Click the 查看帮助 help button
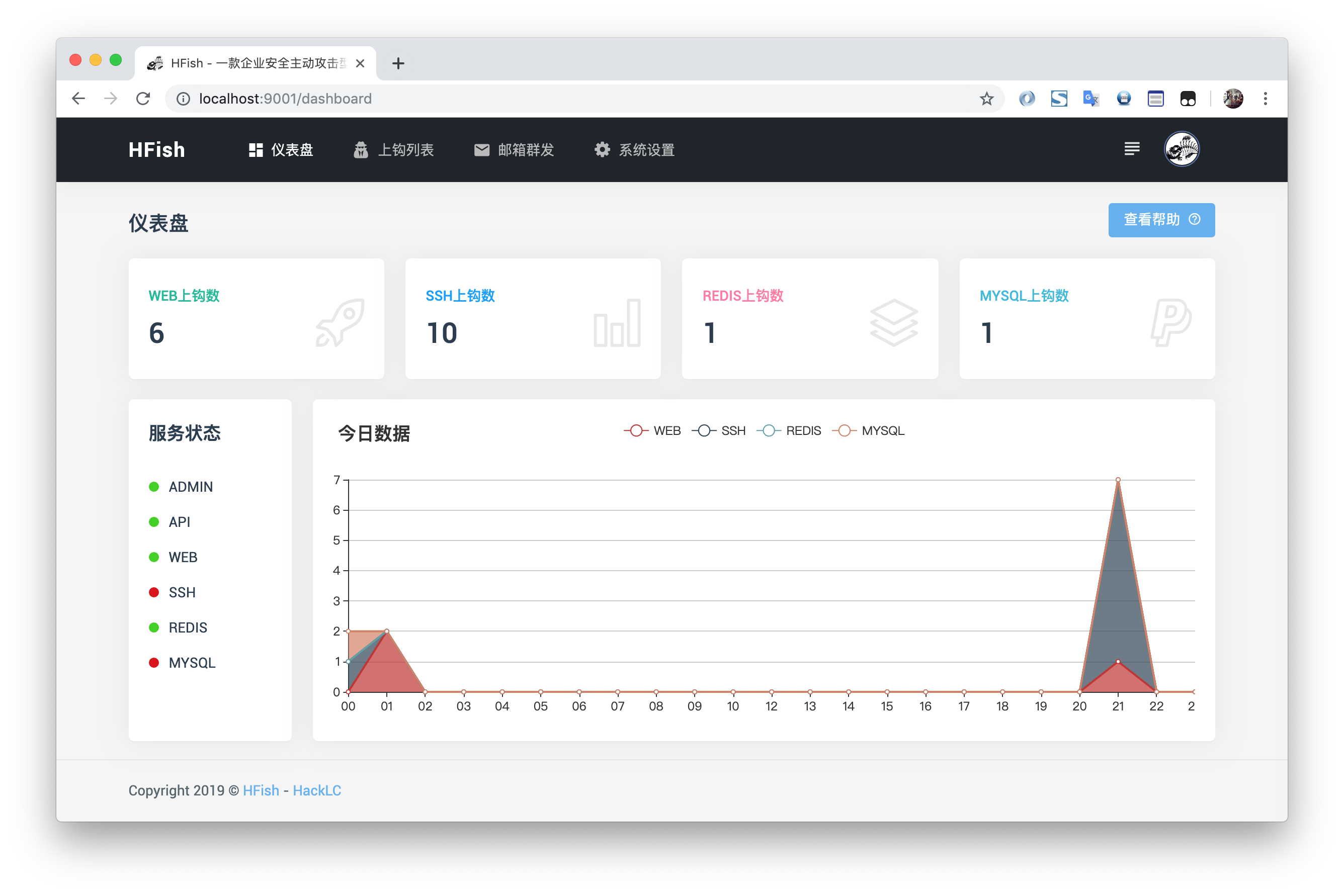This screenshot has height=896, width=1344. (1160, 220)
